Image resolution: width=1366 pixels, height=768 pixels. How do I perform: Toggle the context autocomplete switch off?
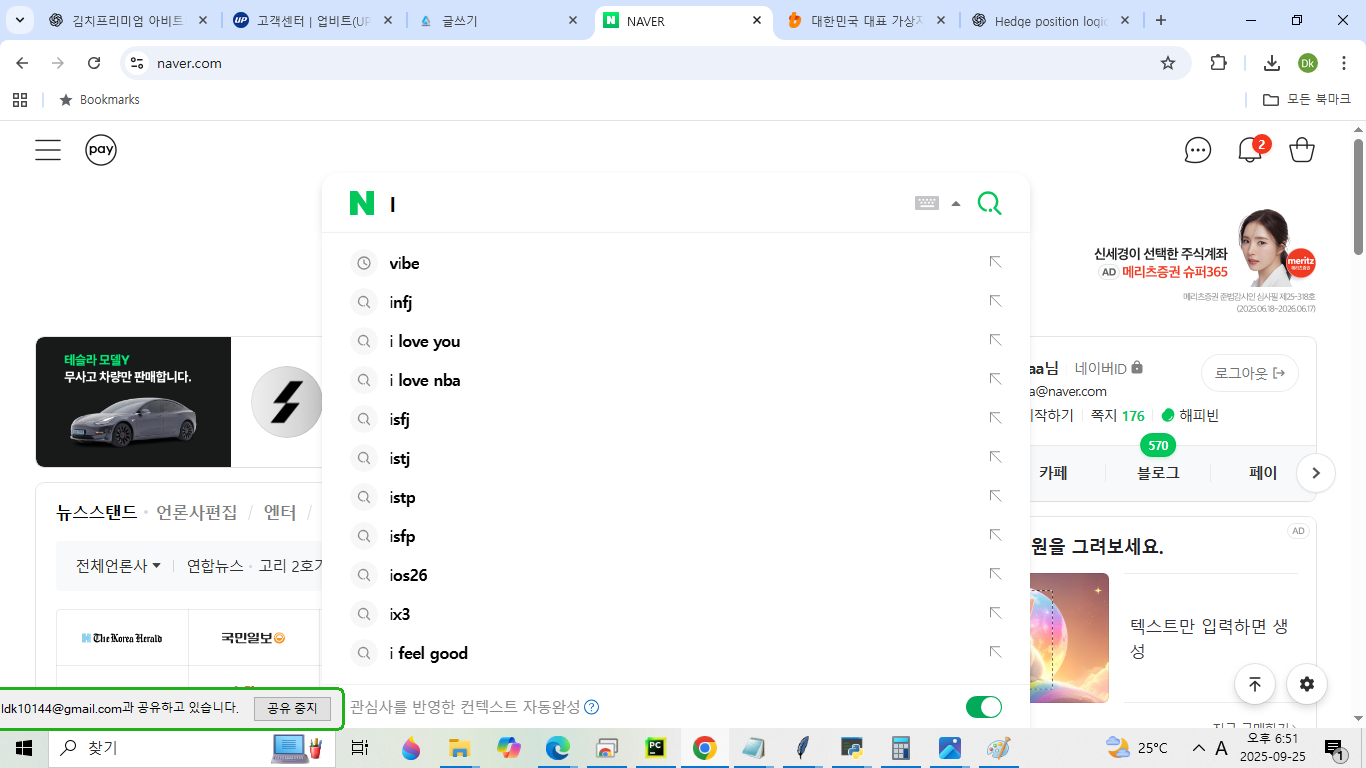[984, 707]
